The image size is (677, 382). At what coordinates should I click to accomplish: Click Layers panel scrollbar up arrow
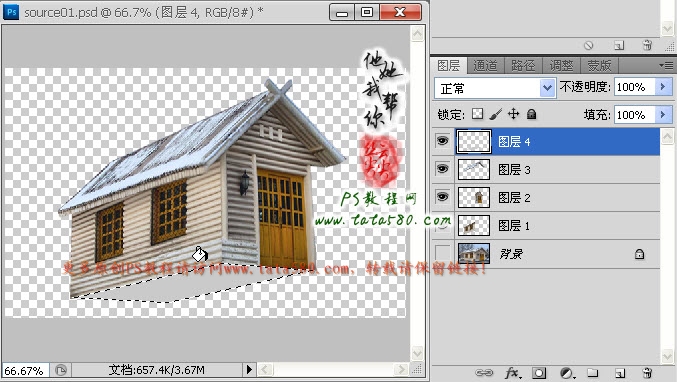click(668, 136)
